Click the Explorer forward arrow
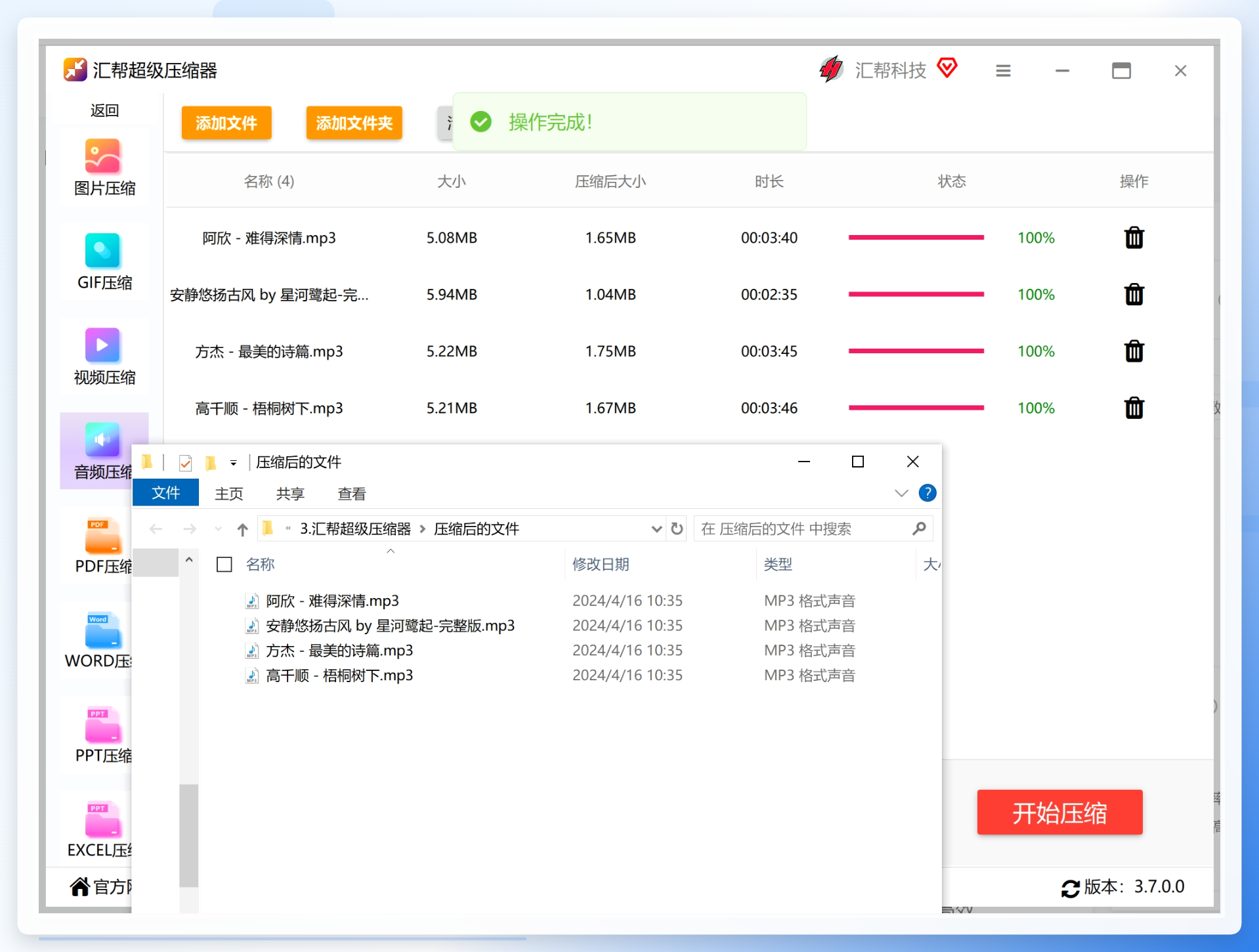Screen dimensions: 1259x952 [190, 529]
